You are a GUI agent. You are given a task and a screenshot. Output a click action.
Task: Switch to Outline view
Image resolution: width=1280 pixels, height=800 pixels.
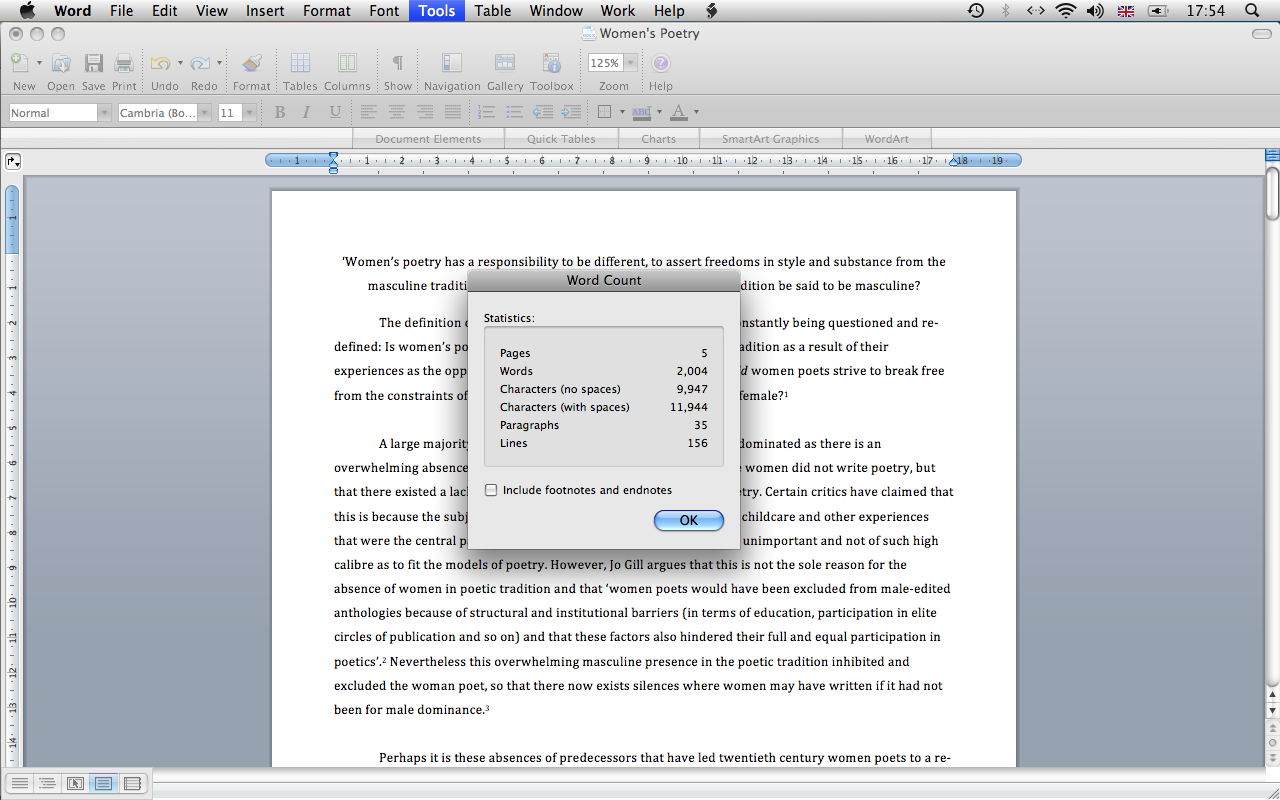click(46, 783)
